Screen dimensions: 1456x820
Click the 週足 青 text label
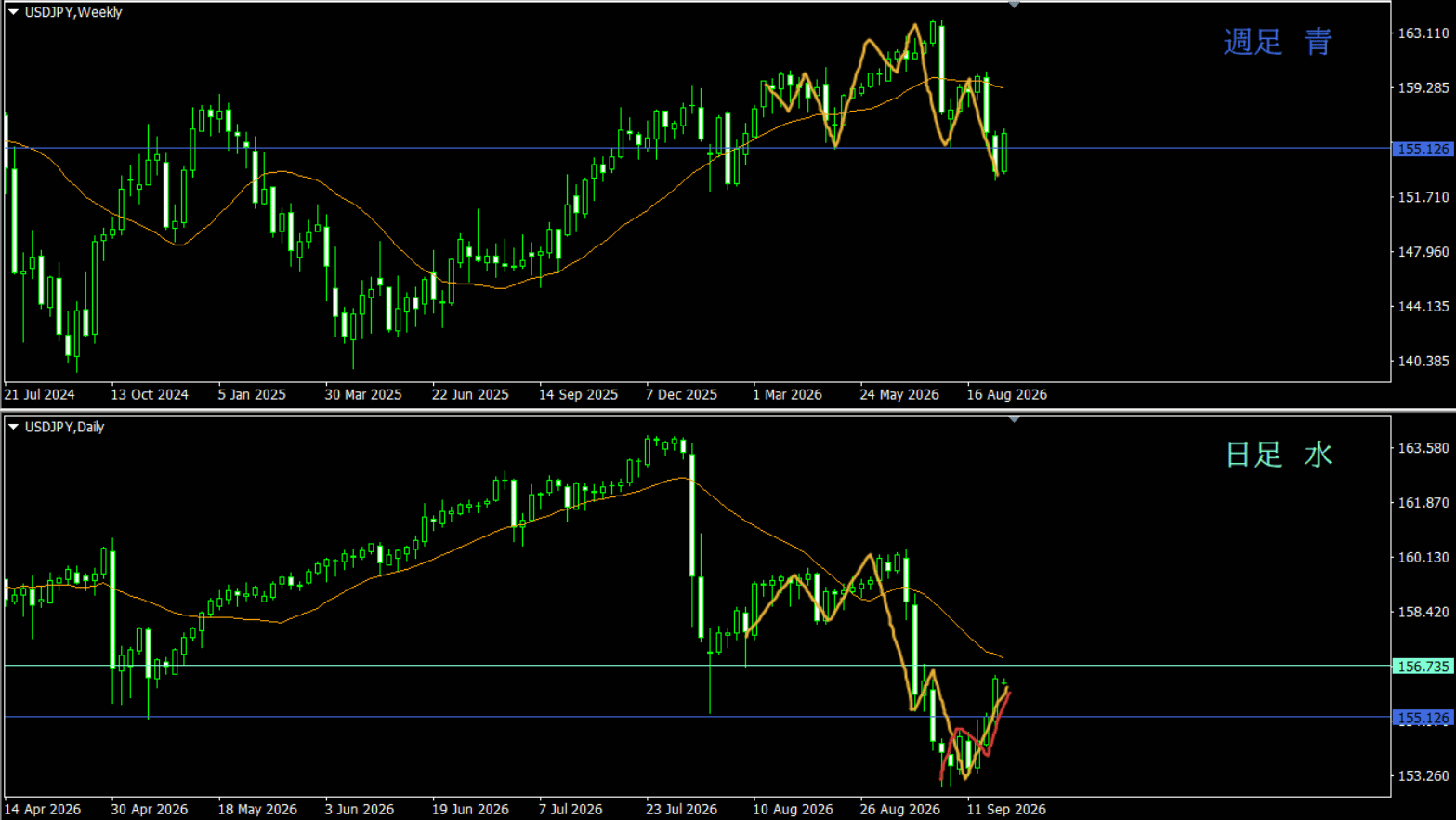coord(1278,42)
